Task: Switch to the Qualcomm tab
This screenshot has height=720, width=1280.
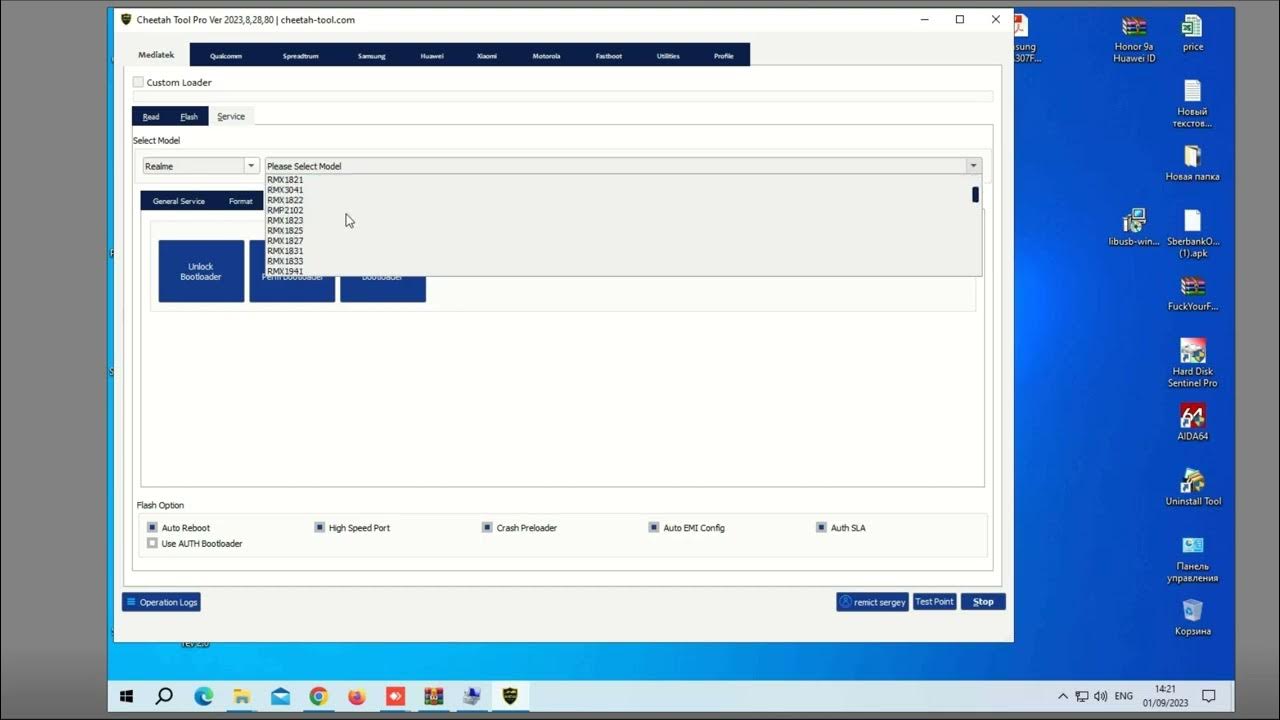Action: point(226,56)
